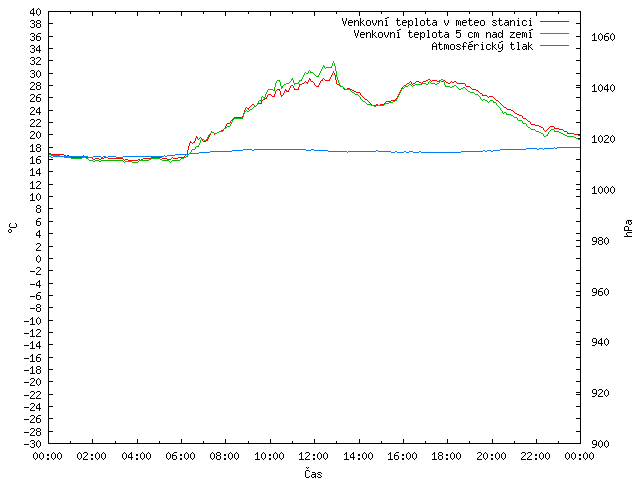Click the '-20' temperature axis label
The image size is (640, 480).
[33, 382]
